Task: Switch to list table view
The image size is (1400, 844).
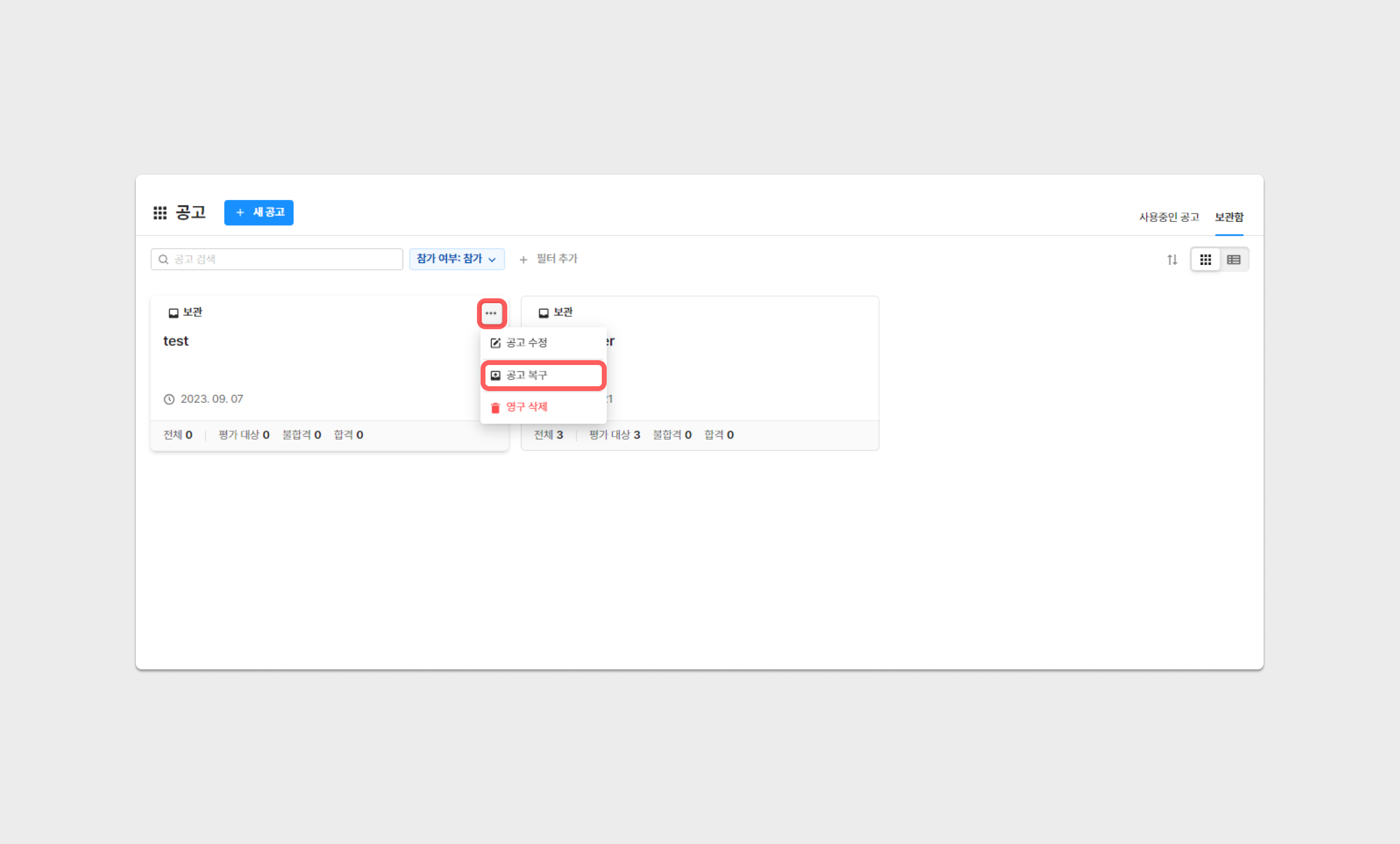Action: 1233,260
